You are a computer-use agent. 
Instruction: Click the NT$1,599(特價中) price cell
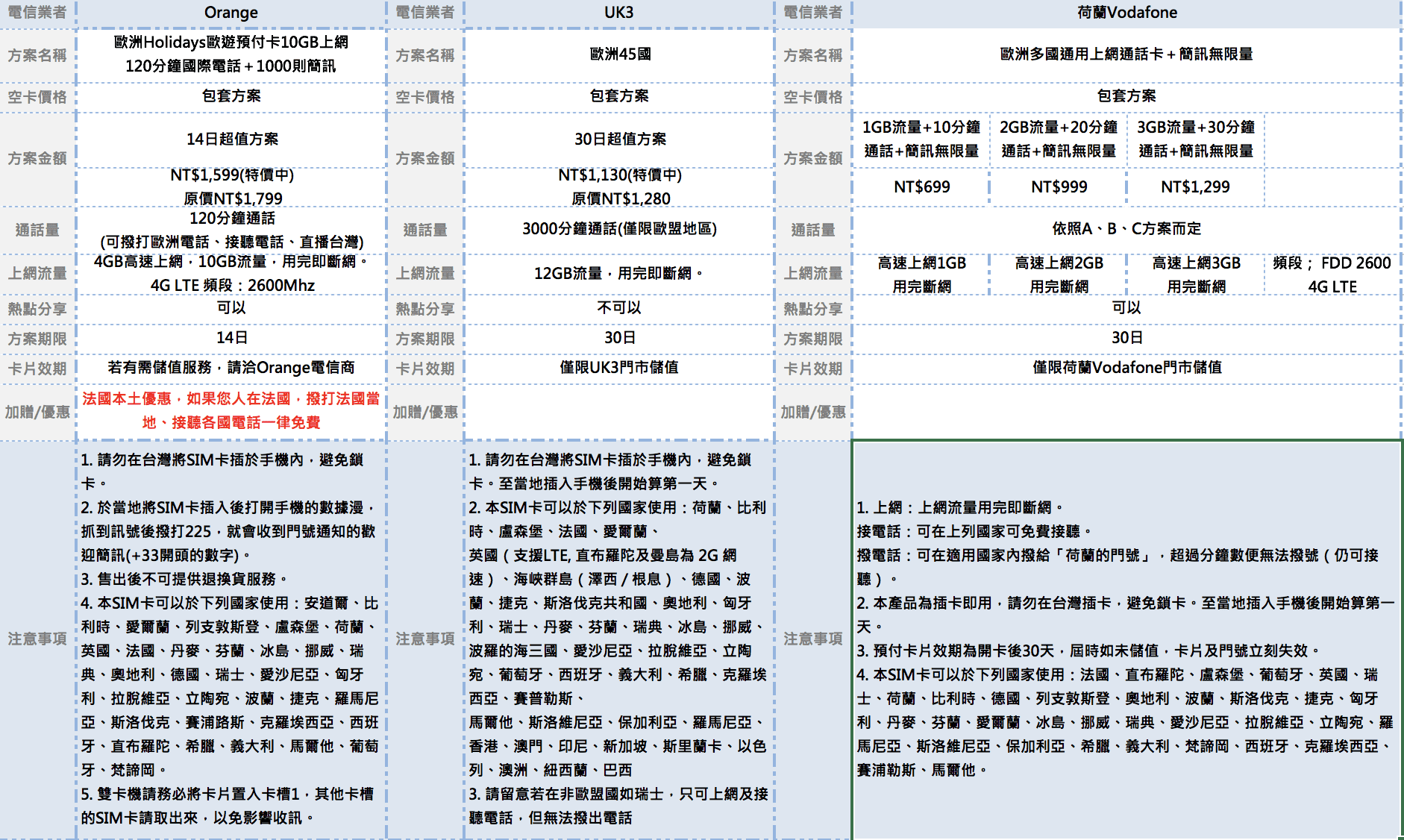point(231,187)
